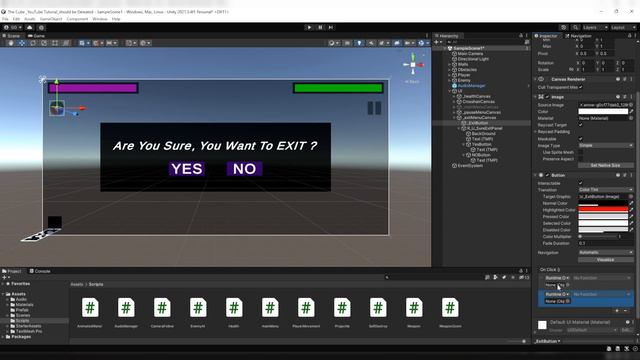Toggle the Button component enabled checkbox
Viewport: 640px width, 360px height.
(547, 175)
